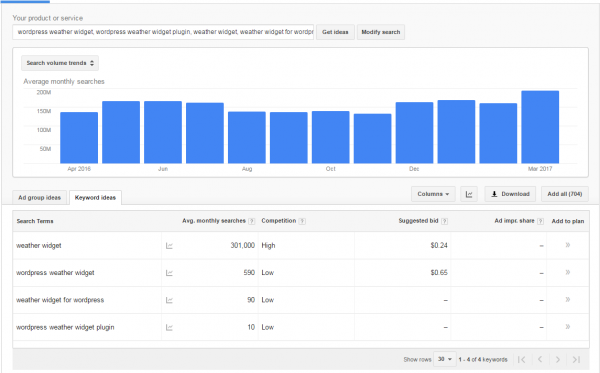
Task: Add wordpress weather widget plugin to plan
Action: pyautogui.click(x=568, y=327)
